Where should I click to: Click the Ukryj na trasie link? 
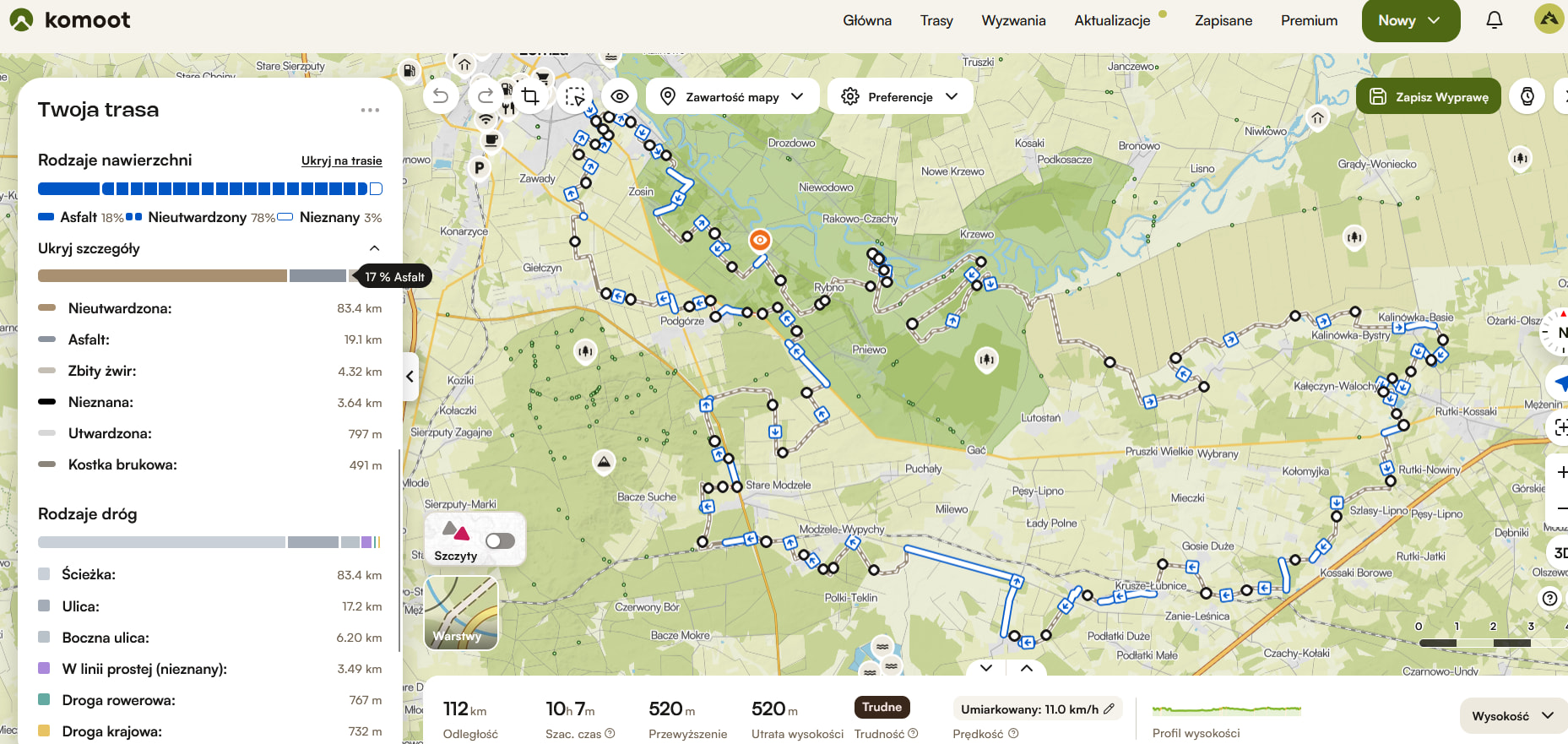(342, 160)
